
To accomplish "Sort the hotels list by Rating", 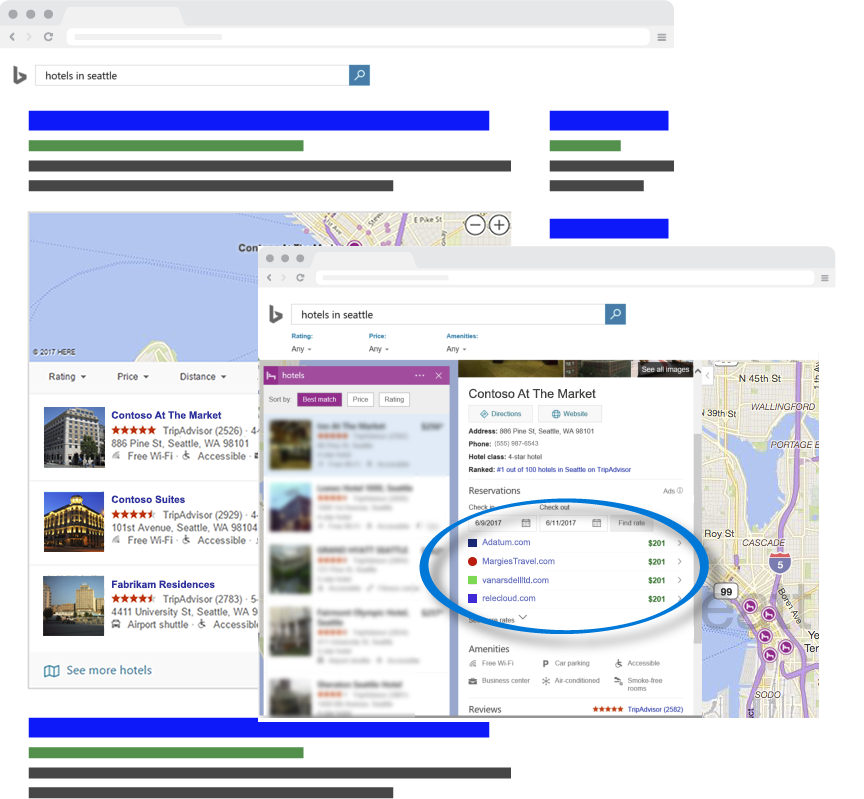I will [394, 399].
